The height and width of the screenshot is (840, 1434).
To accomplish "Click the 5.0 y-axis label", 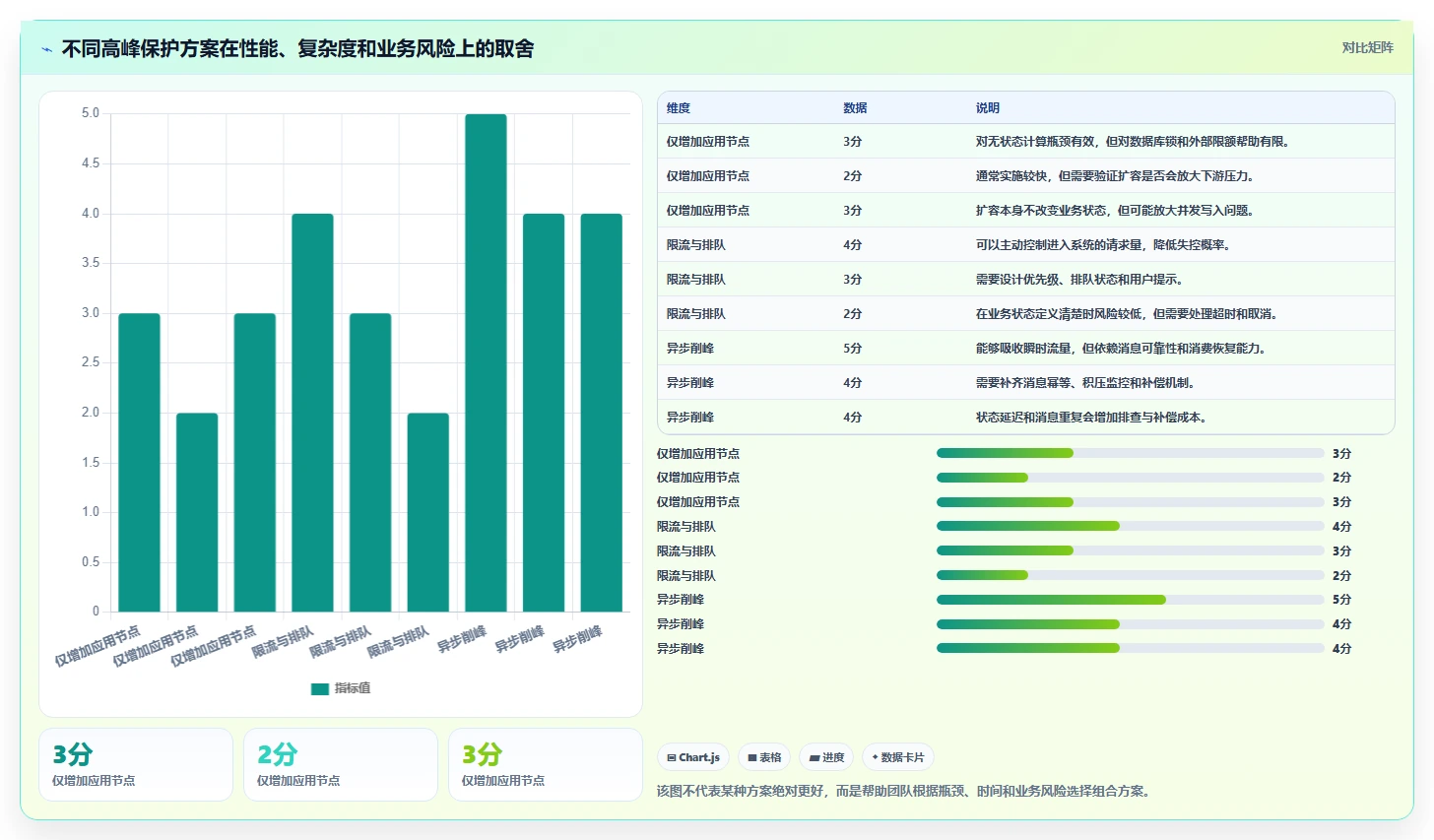I will pos(91,113).
